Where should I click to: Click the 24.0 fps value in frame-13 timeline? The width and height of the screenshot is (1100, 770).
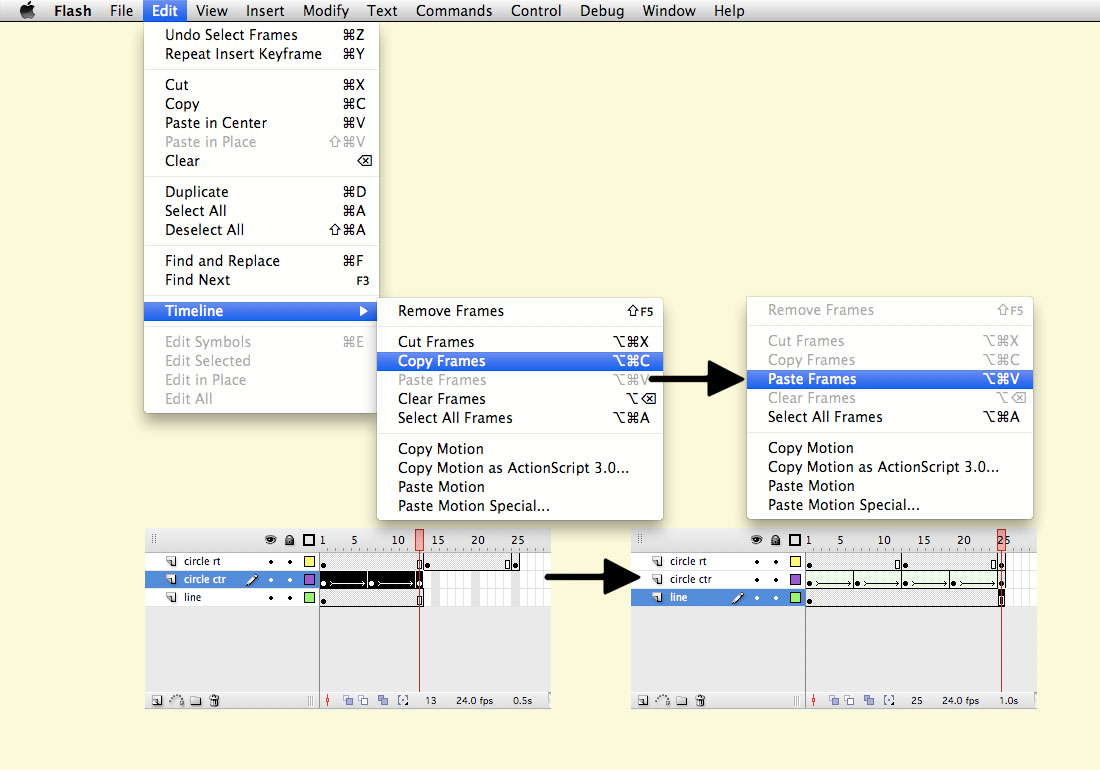point(474,701)
